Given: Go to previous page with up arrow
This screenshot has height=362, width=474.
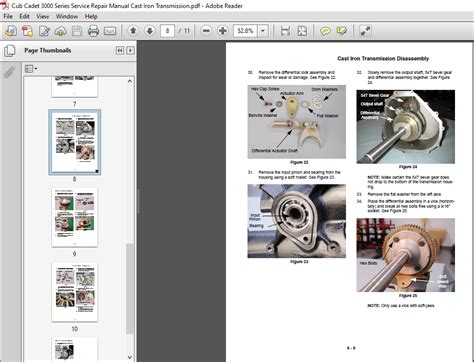Looking at the screenshot, I should click(x=133, y=31).
